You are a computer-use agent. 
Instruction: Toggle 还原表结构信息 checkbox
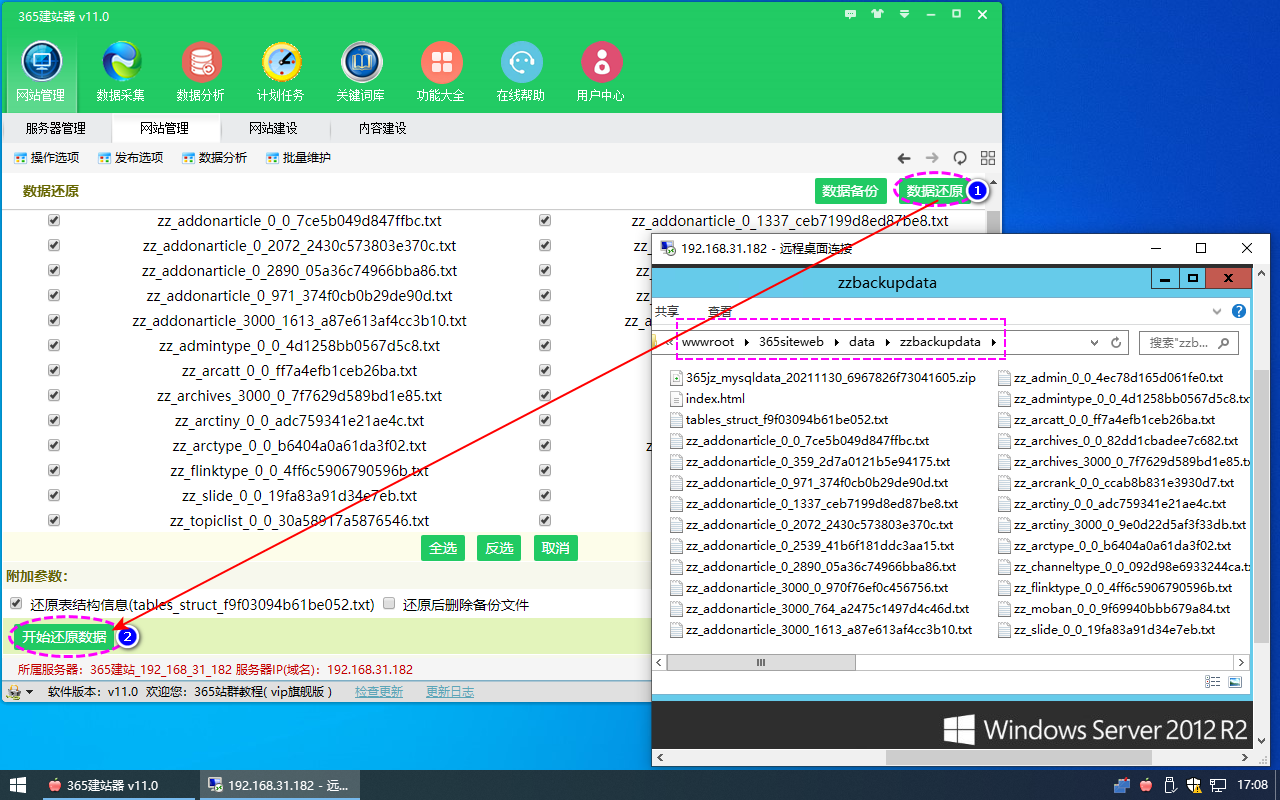pyautogui.click(x=16, y=604)
